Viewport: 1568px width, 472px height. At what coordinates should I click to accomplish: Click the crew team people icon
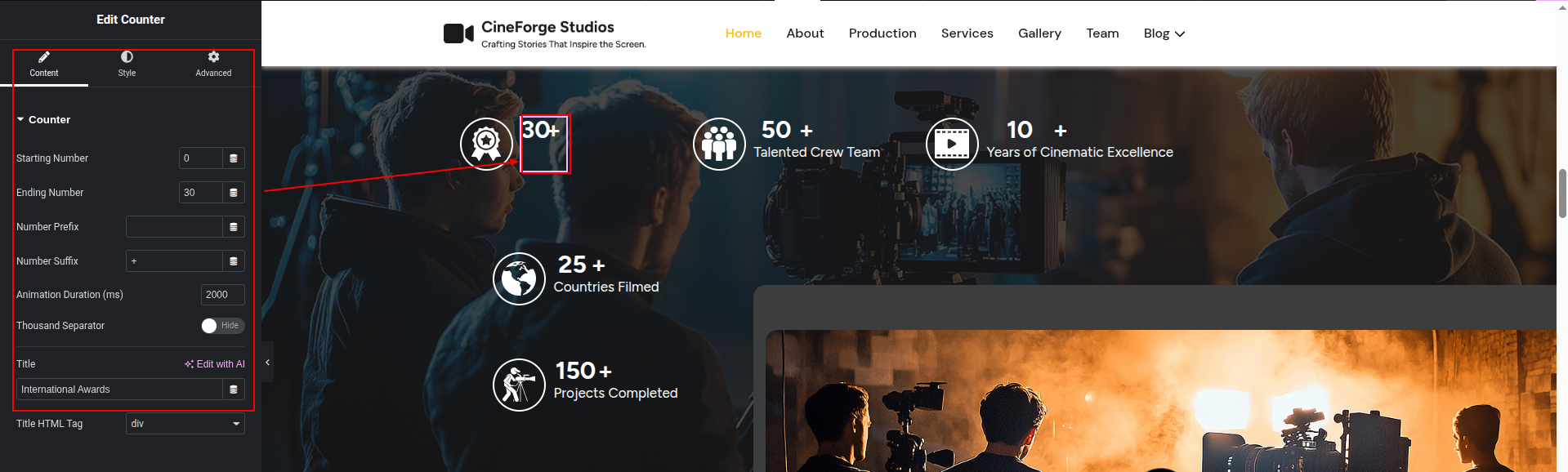coord(719,144)
